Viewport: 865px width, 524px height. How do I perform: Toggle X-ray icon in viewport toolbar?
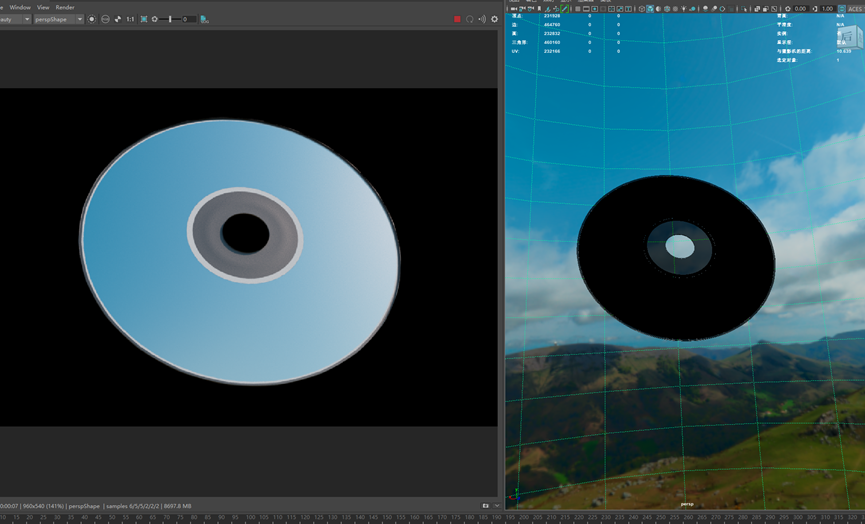tap(757, 9)
